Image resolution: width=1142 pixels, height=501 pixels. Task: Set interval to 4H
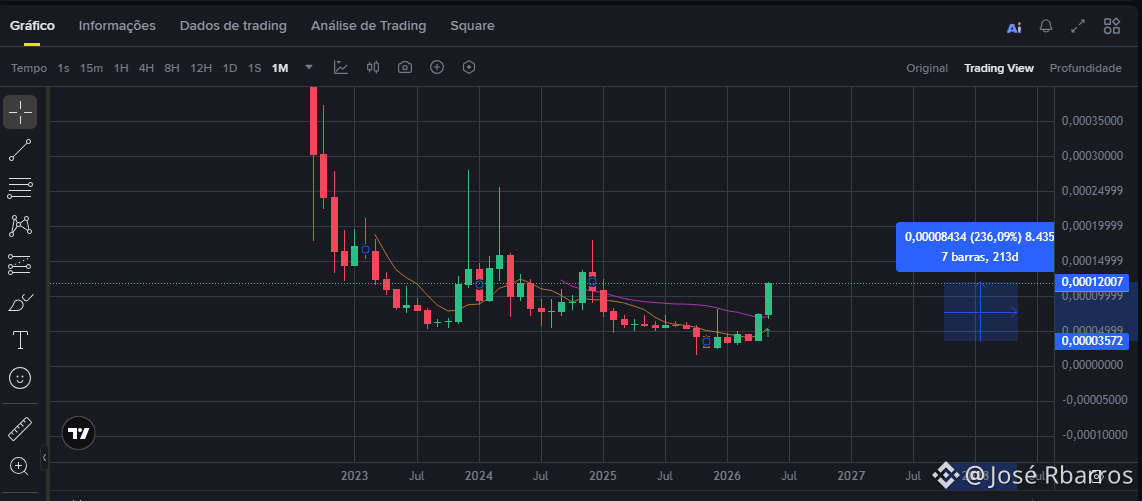point(146,68)
